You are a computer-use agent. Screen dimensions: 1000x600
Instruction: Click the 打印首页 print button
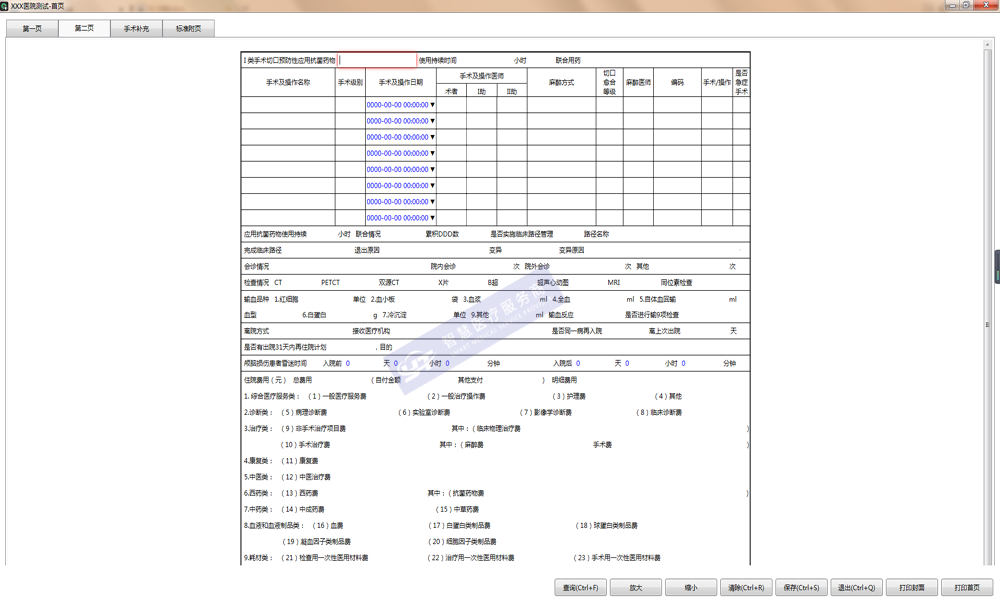tap(966, 588)
